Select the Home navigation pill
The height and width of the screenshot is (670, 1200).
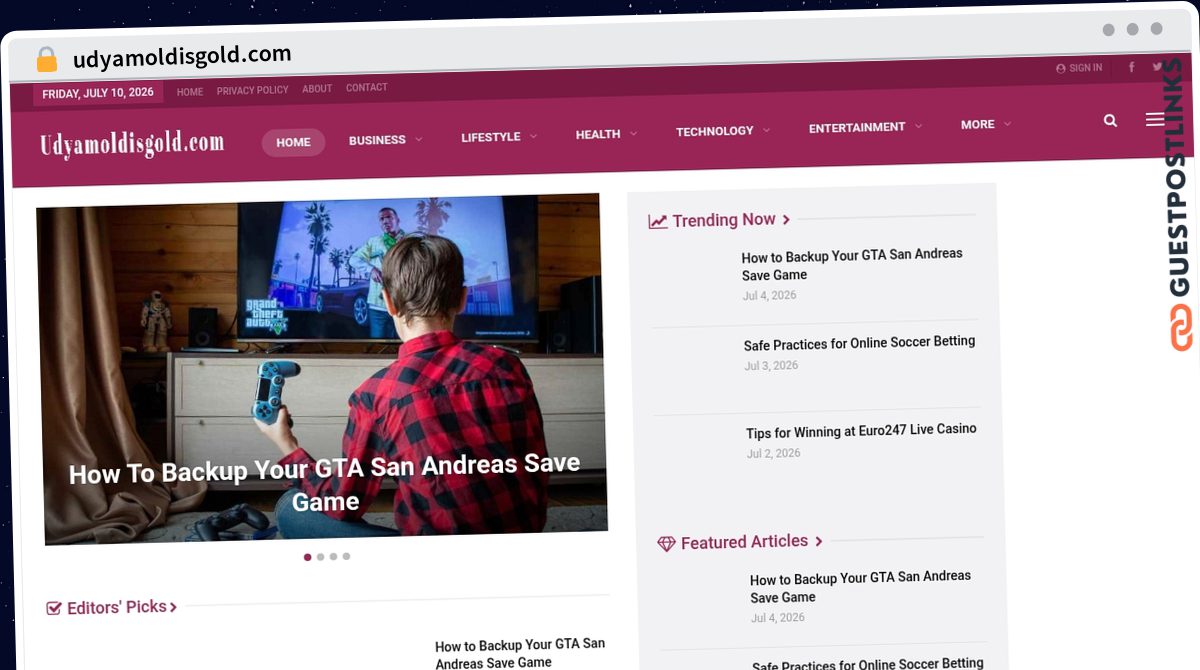point(293,142)
